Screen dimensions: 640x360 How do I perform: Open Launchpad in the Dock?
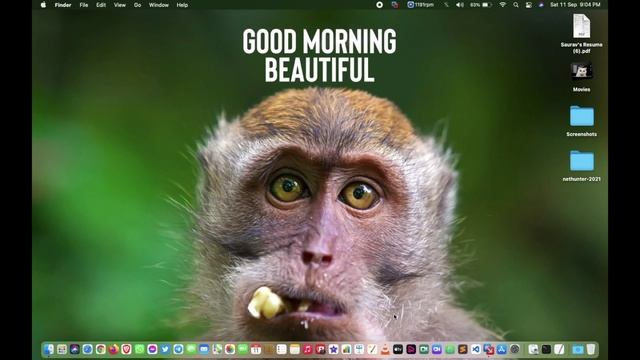pyautogui.click(x=62, y=349)
